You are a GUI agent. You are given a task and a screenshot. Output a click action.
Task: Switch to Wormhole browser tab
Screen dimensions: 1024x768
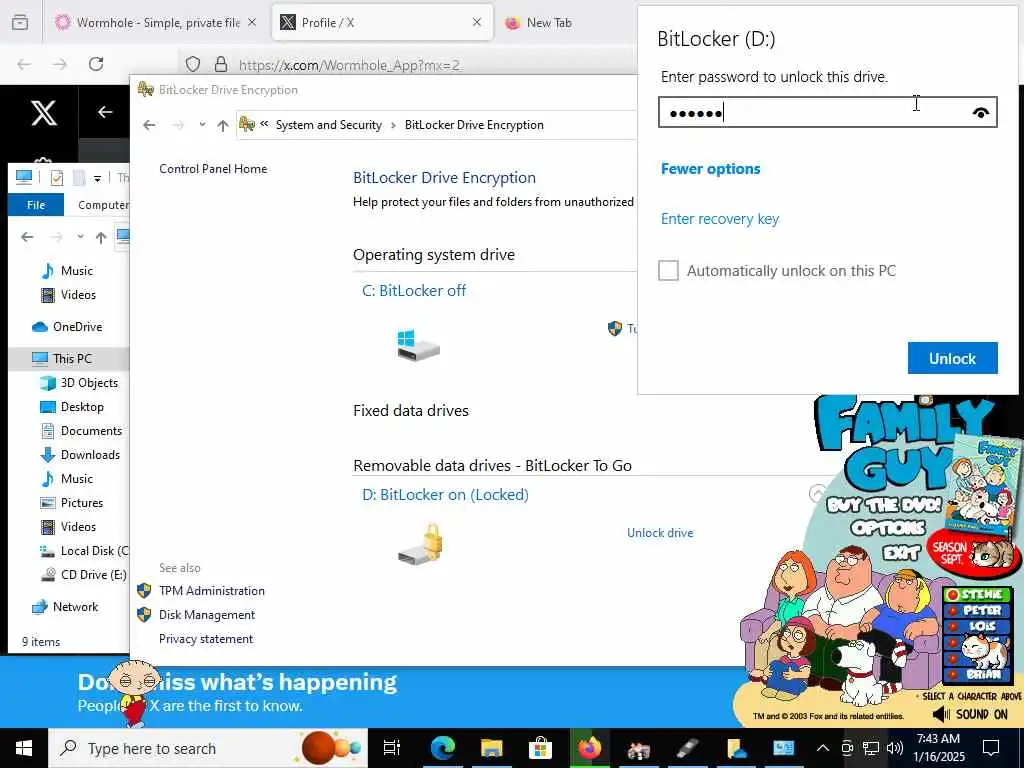click(x=158, y=22)
